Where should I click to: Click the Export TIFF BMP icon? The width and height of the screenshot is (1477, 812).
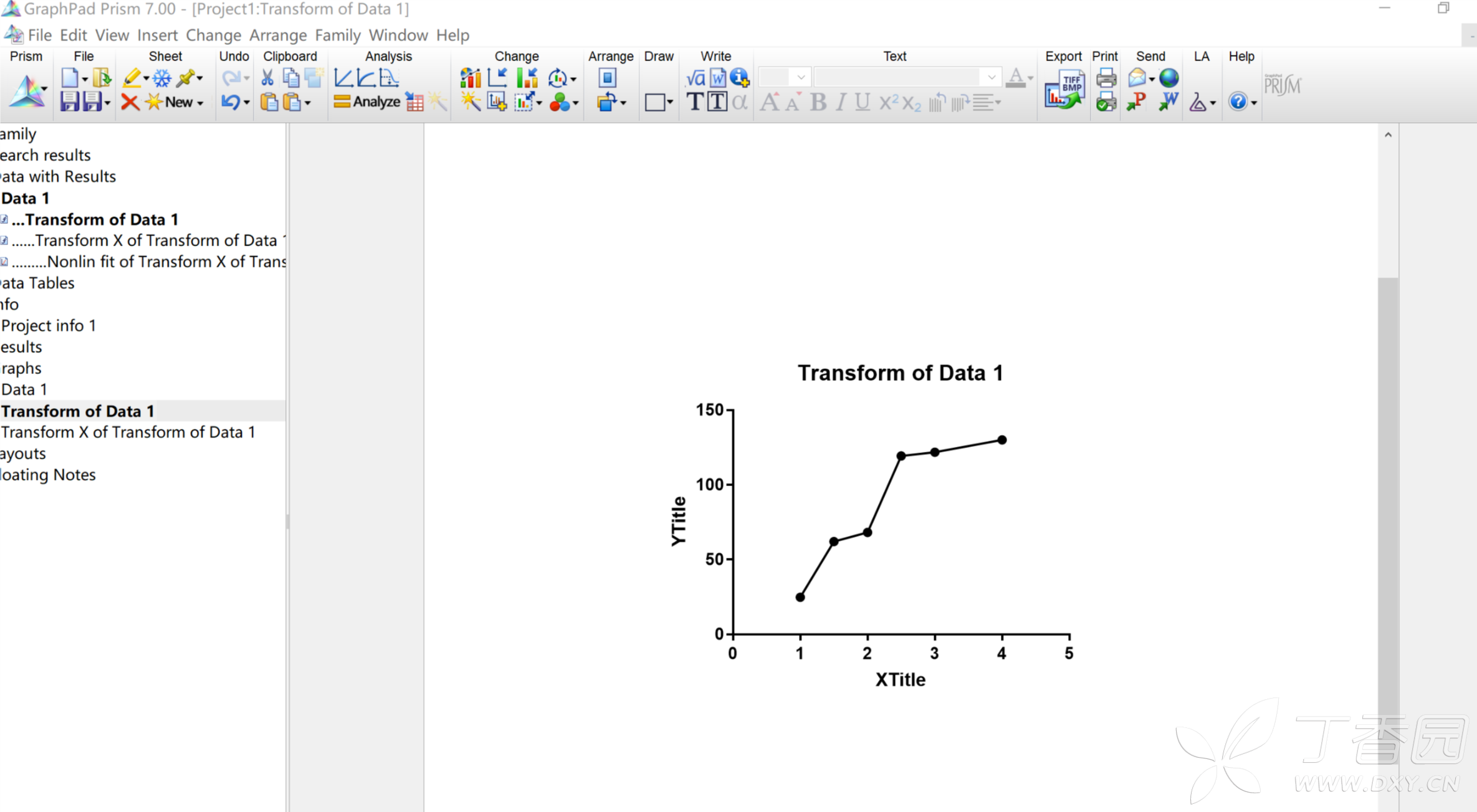(1064, 90)
